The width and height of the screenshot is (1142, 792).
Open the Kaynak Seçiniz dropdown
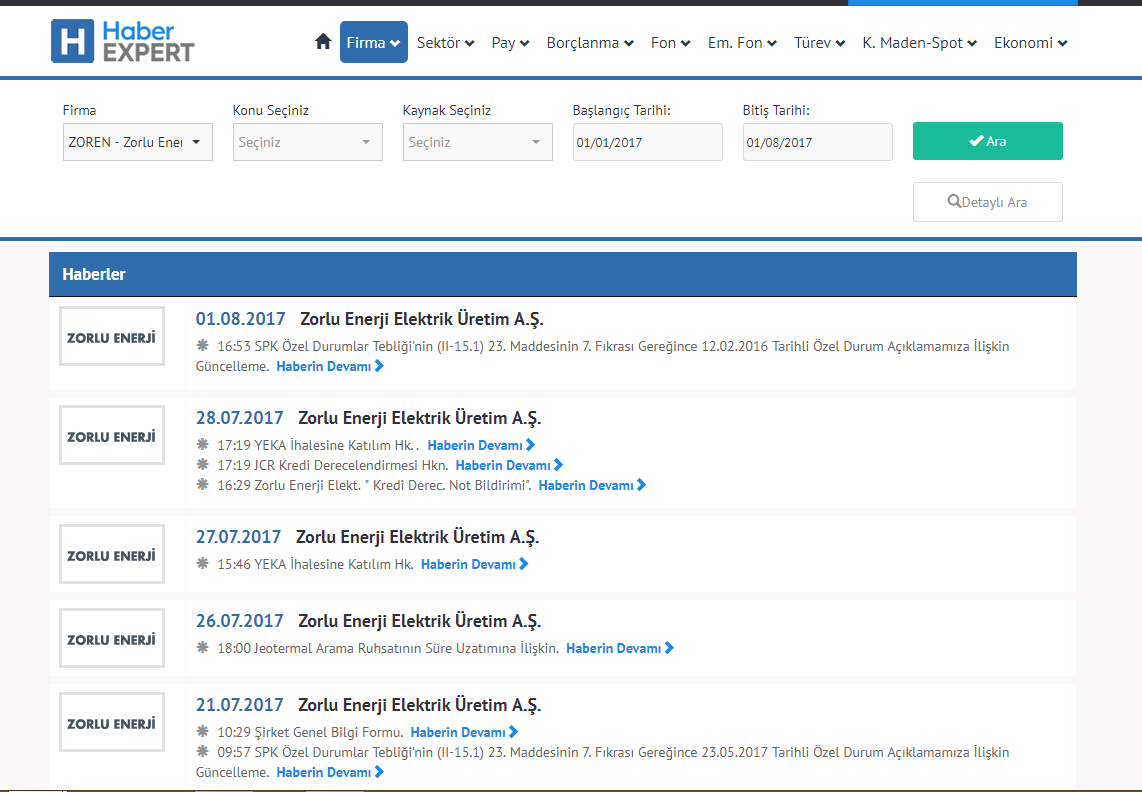[478, 142]
